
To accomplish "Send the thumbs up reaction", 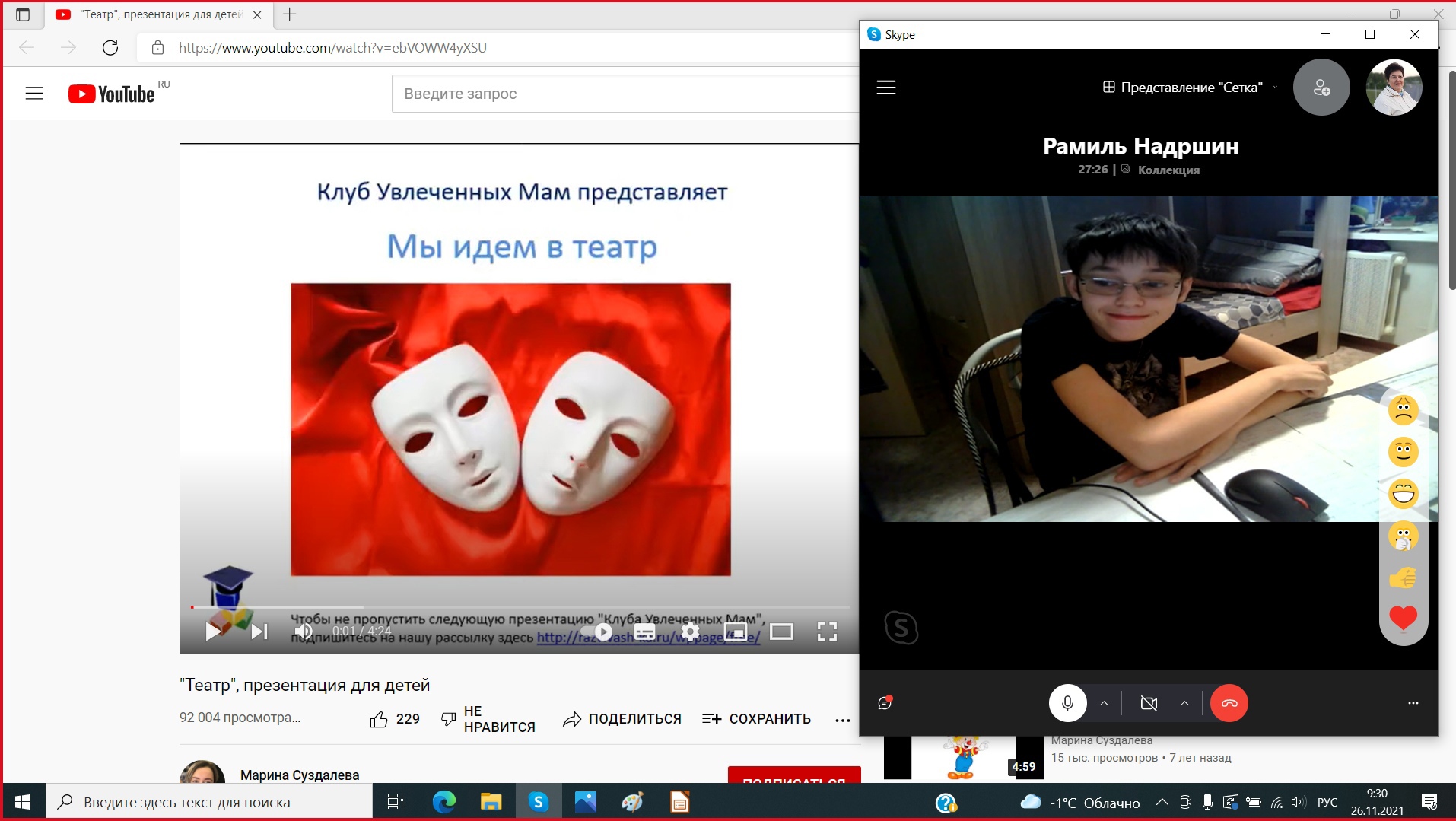I will pos(1403,578).
